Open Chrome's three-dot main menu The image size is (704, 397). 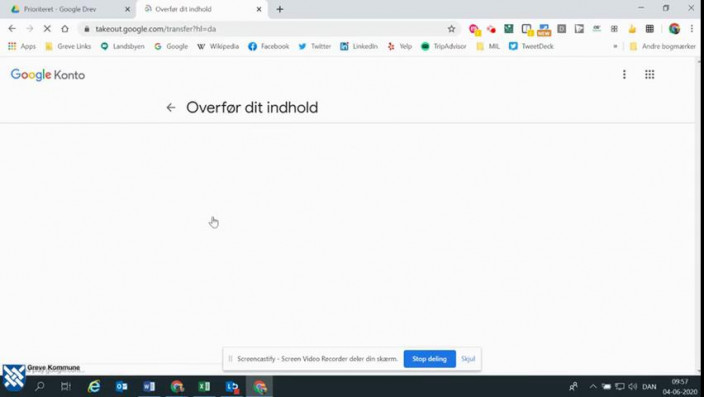point(691,29)
